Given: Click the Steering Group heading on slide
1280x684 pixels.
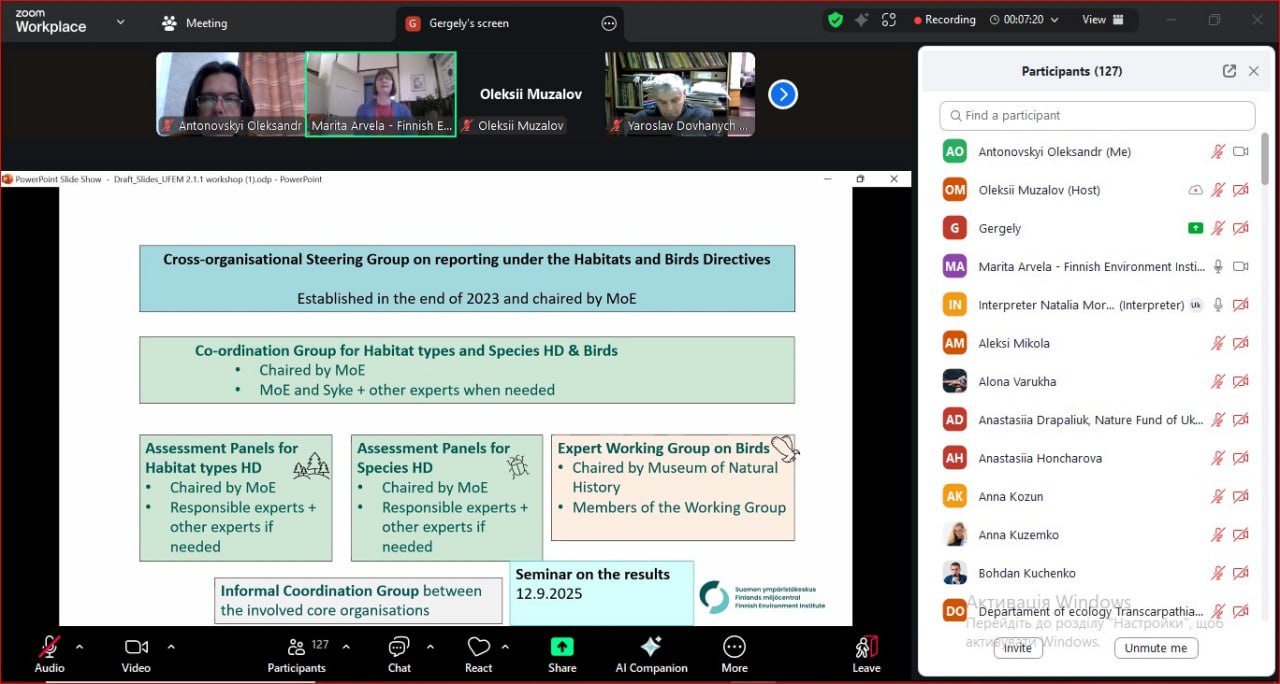Looking at the screenshot, I should click(467, 259).
